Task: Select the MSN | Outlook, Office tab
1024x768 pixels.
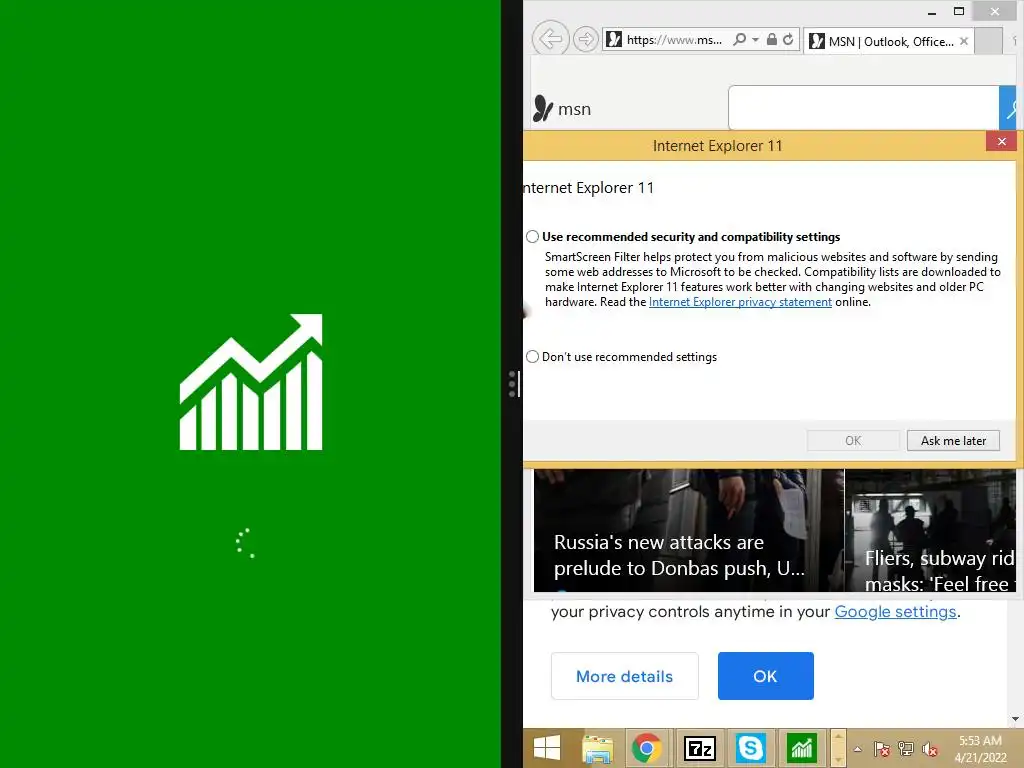Action: 889,41
